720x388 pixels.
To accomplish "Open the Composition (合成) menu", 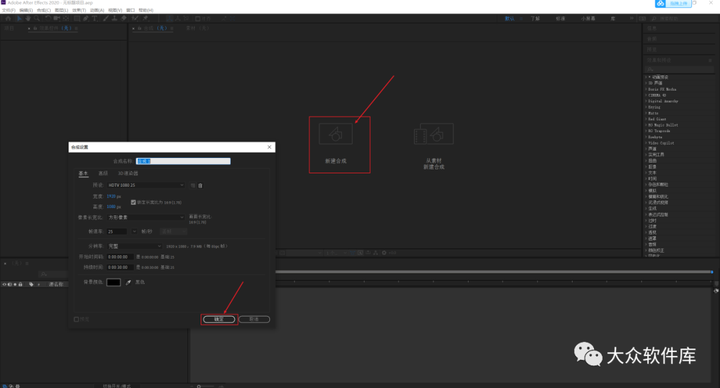I will (x=44, y=10).
